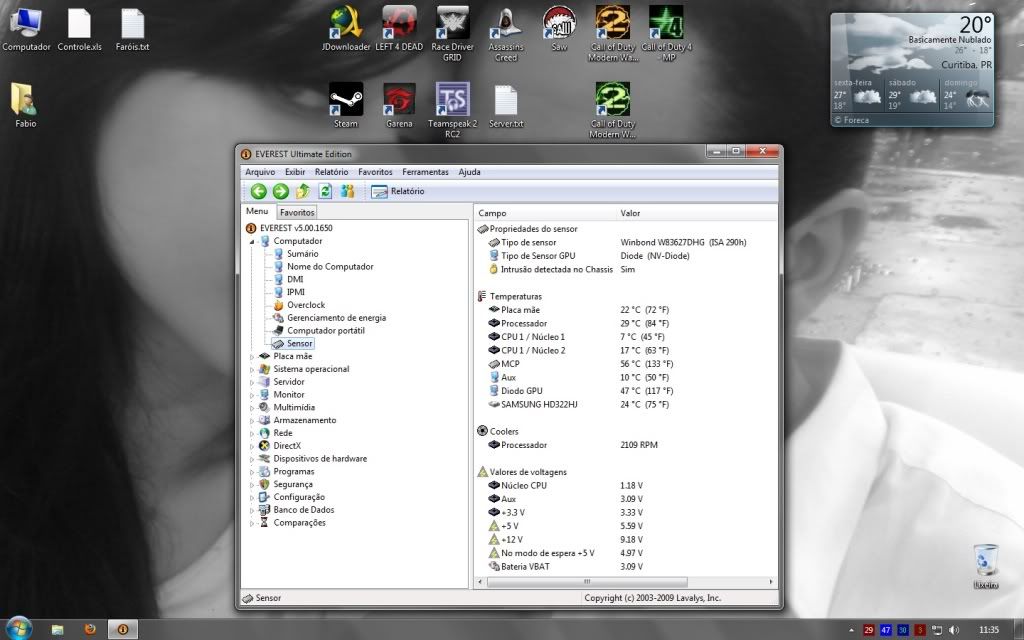Click the Valor column header
The height and width of the screenshot is (640, 1024).
[630, 213]
